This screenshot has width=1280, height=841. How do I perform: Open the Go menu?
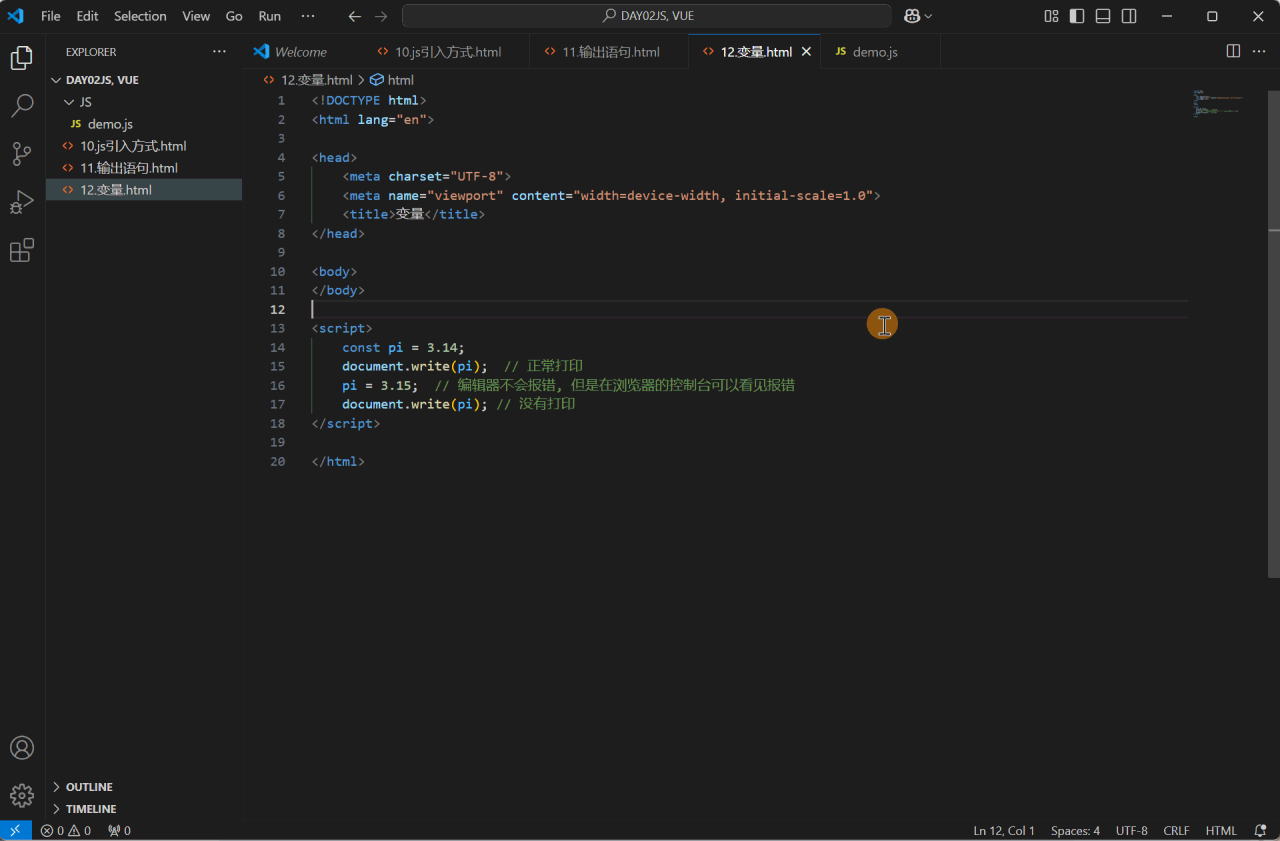click(234, 16)
